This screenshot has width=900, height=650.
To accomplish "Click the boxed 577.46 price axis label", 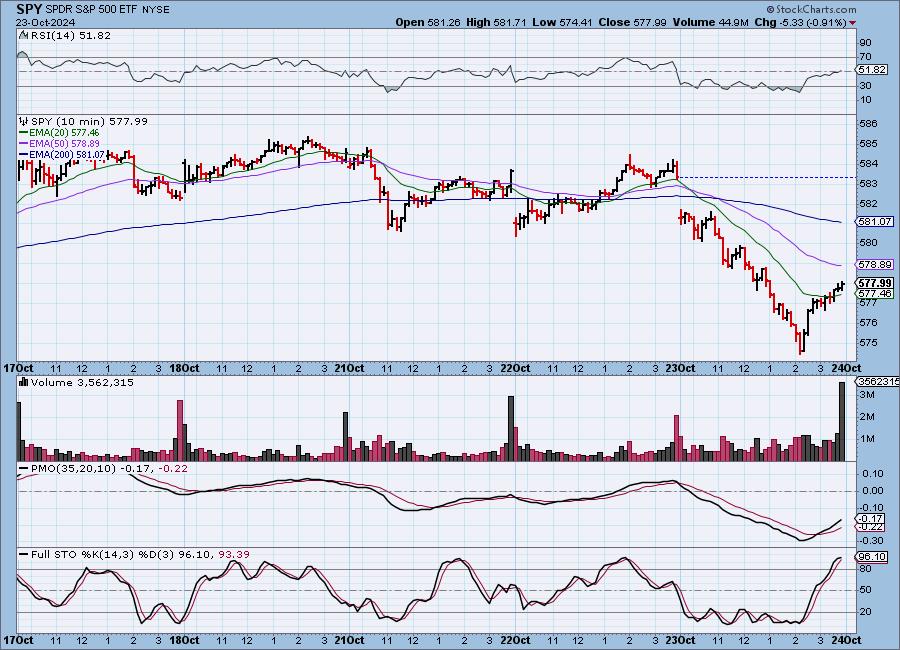I will pos(874,293).
